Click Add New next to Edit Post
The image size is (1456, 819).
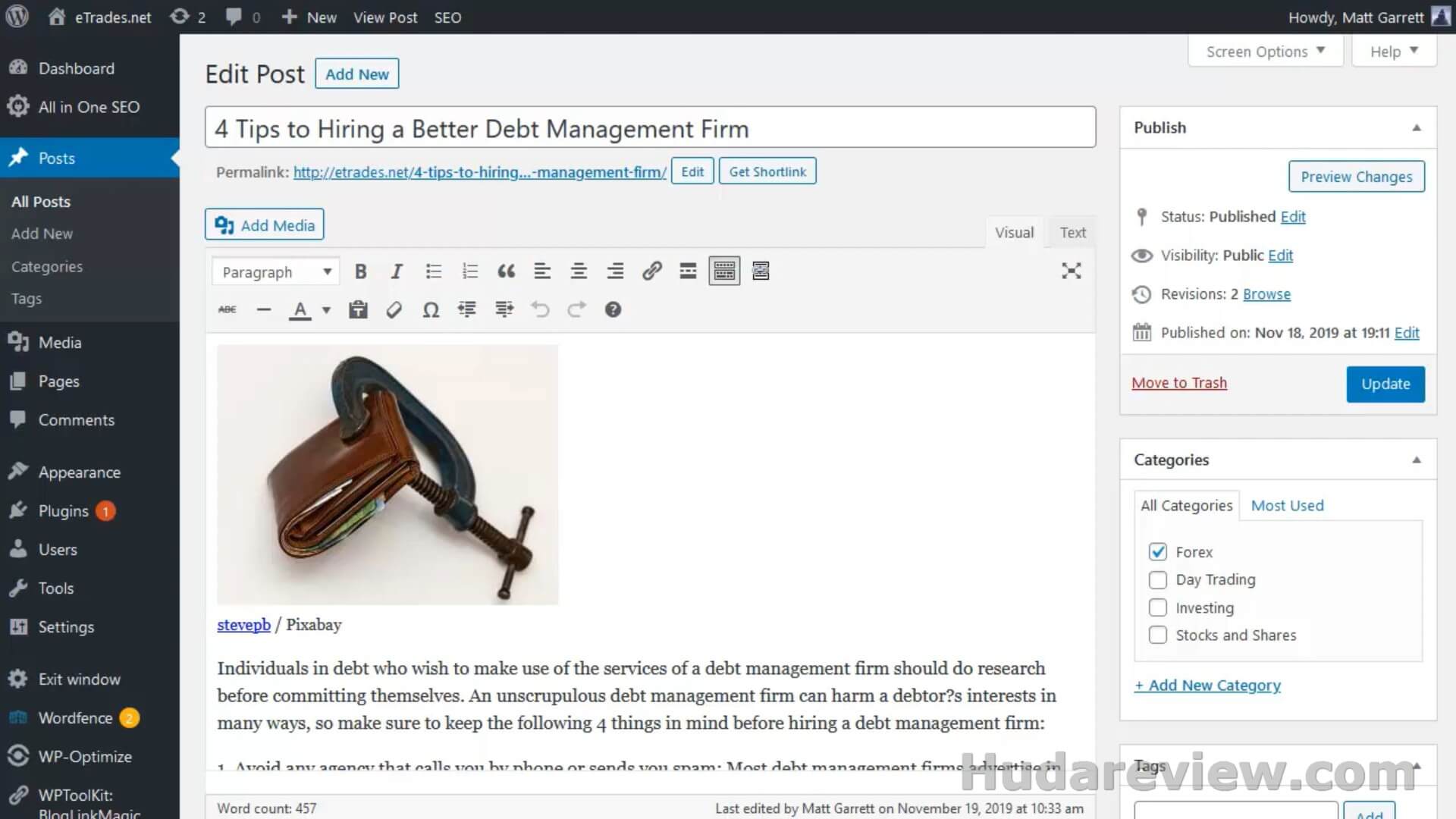click(356, 74)
